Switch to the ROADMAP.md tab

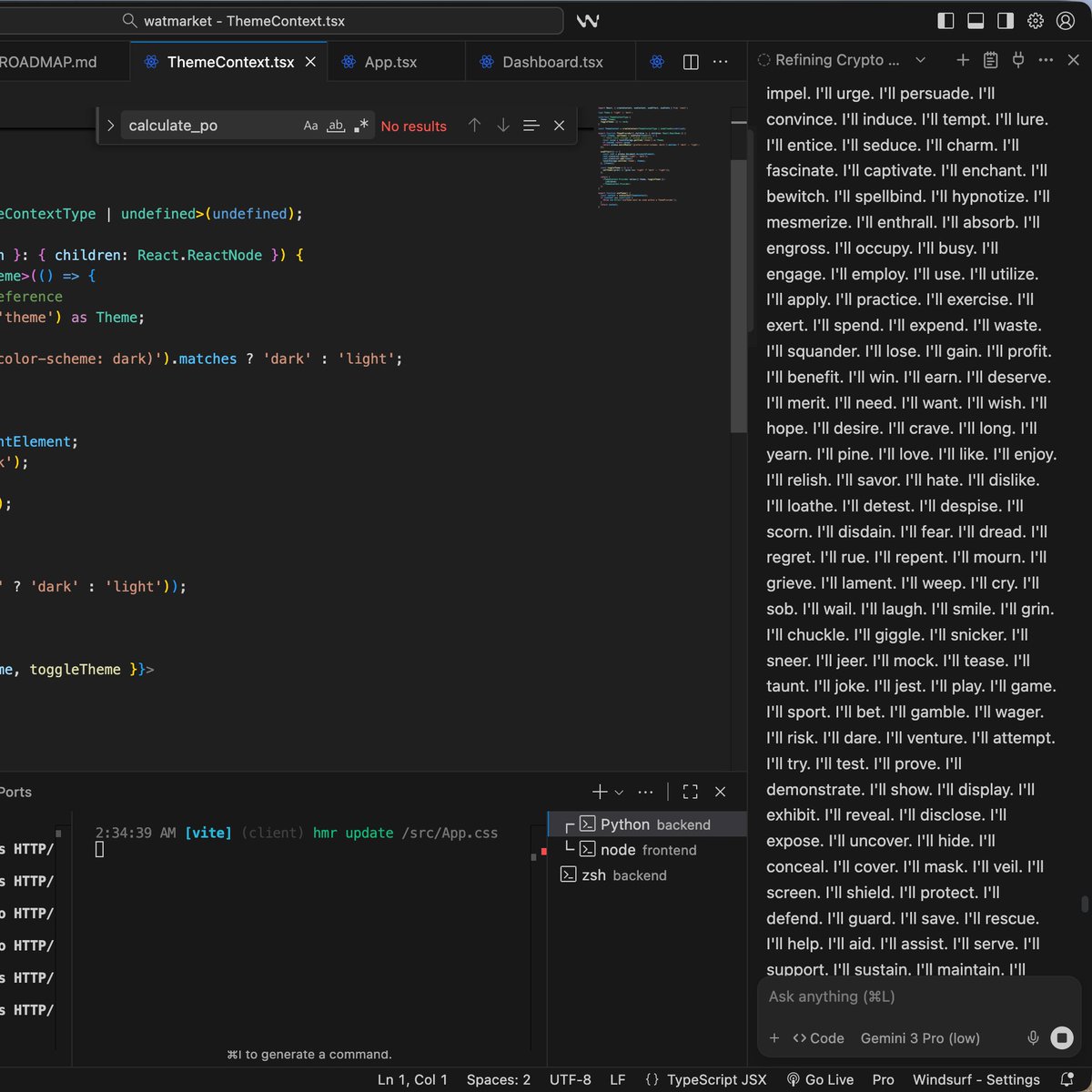point(48,62)
